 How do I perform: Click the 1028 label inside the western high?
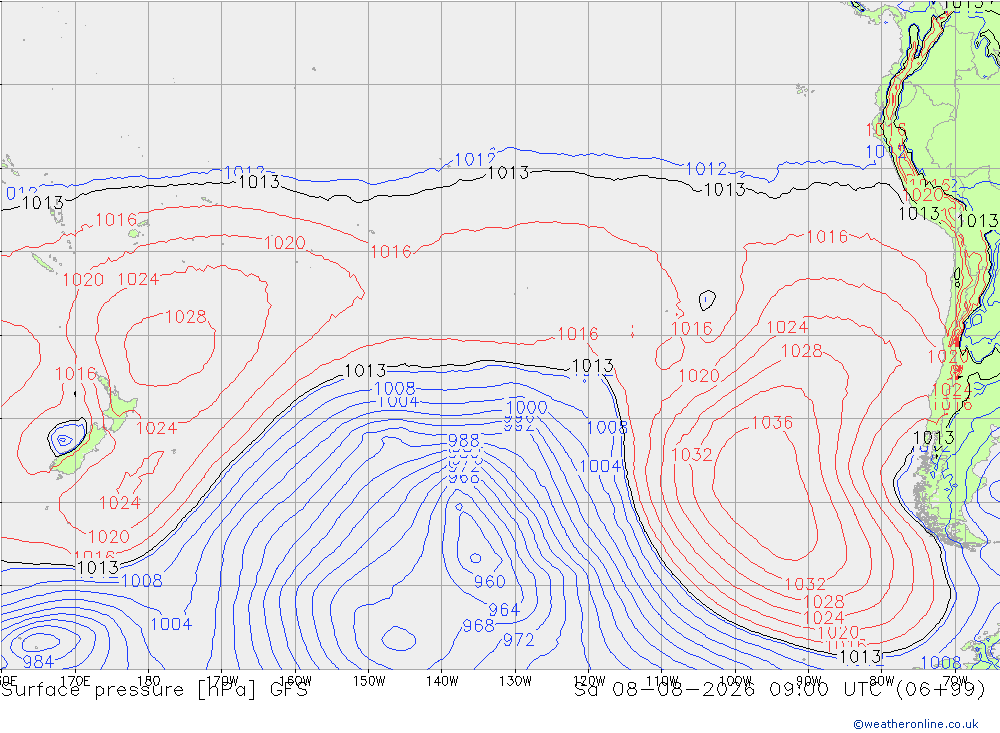186,317
